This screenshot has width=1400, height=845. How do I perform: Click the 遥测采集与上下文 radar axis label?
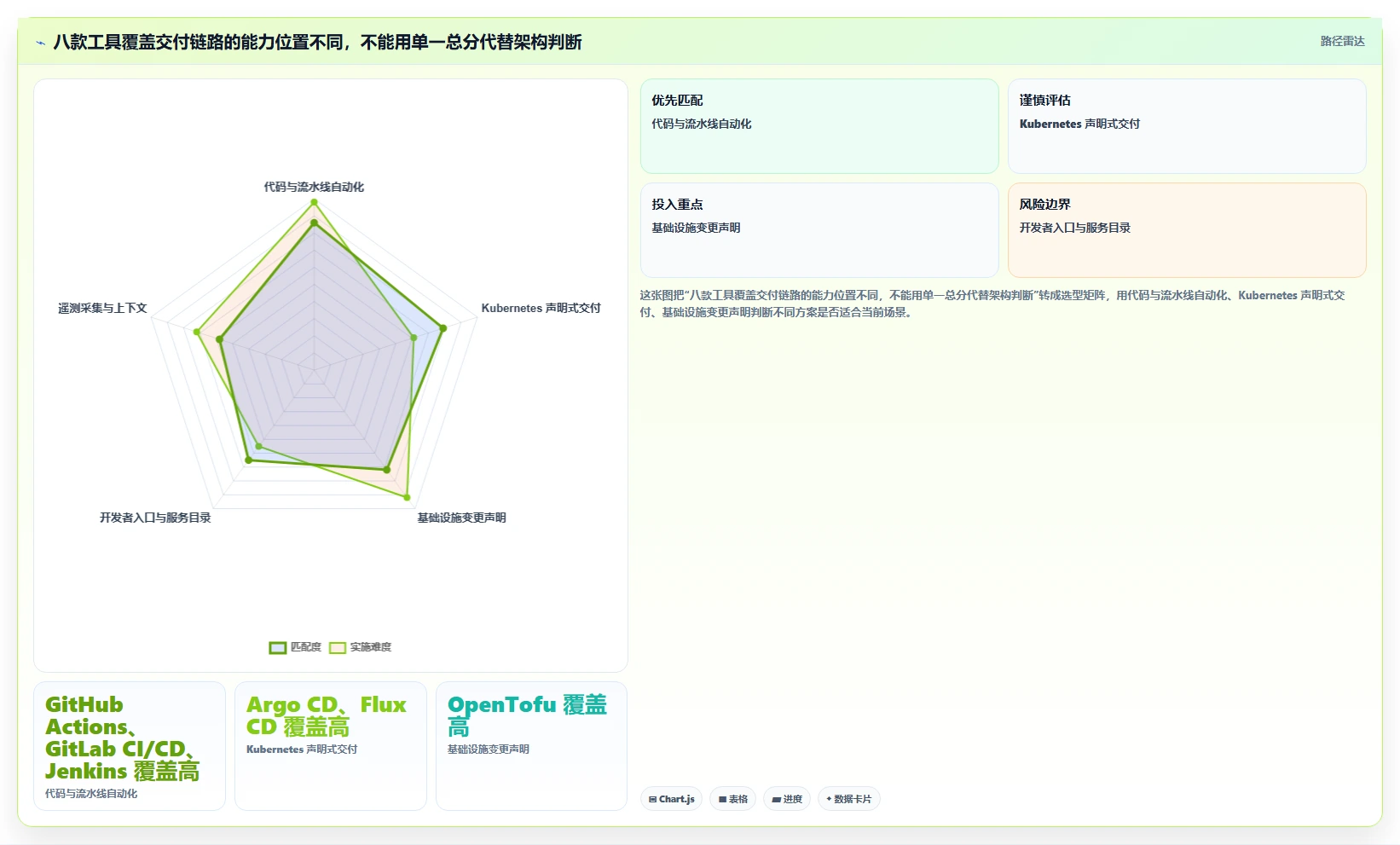[x=102, y=308]
